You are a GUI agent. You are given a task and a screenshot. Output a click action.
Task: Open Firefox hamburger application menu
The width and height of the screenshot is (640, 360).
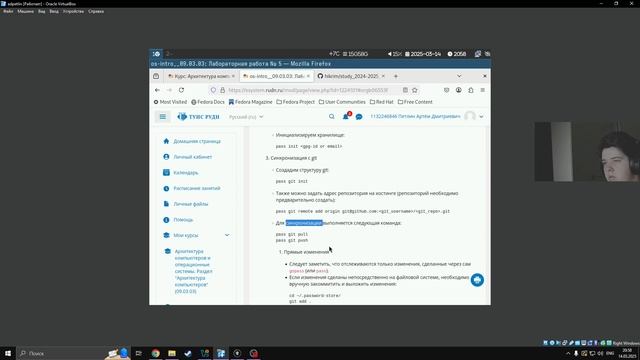(x=482, y=90)
